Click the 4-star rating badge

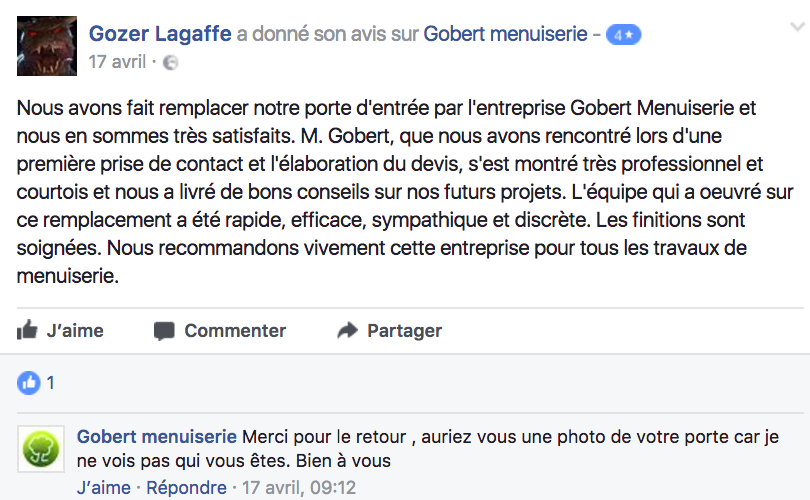click(x=626, y=35)
